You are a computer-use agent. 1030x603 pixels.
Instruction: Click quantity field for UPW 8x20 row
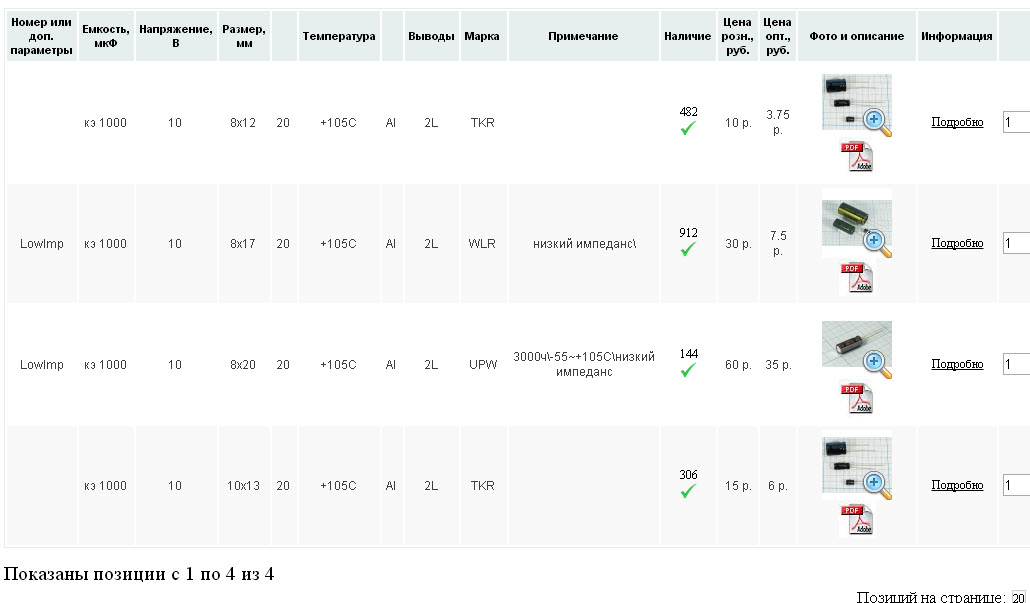(x=1015, y=365)
